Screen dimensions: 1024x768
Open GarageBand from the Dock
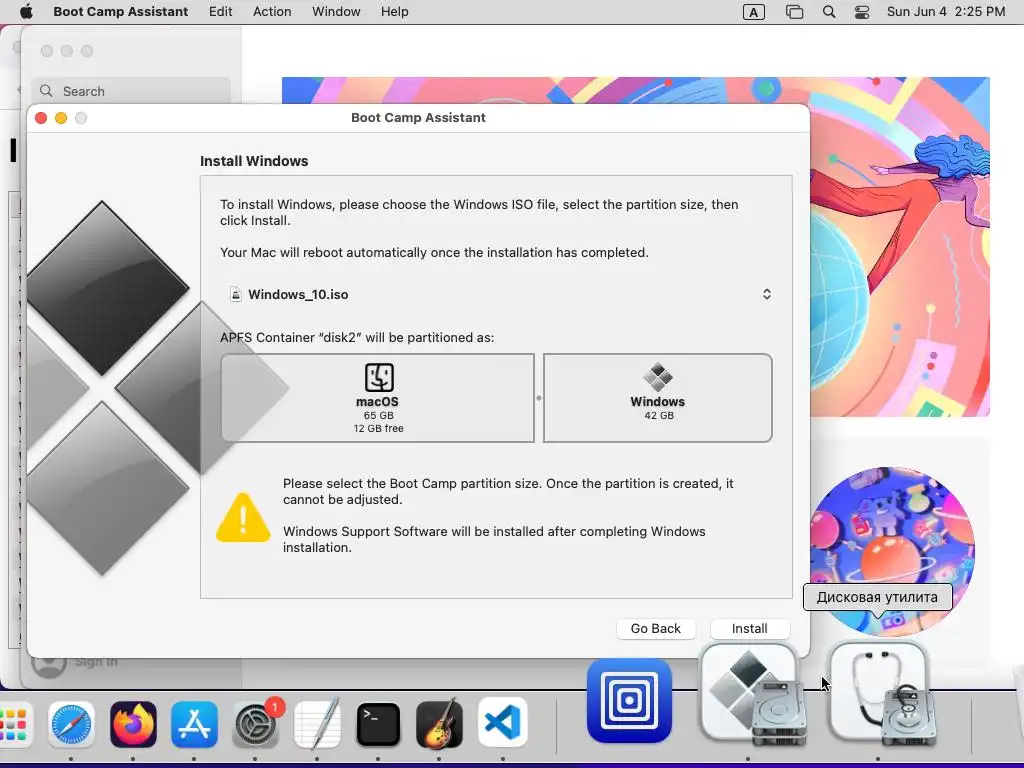tap(440, 724)
